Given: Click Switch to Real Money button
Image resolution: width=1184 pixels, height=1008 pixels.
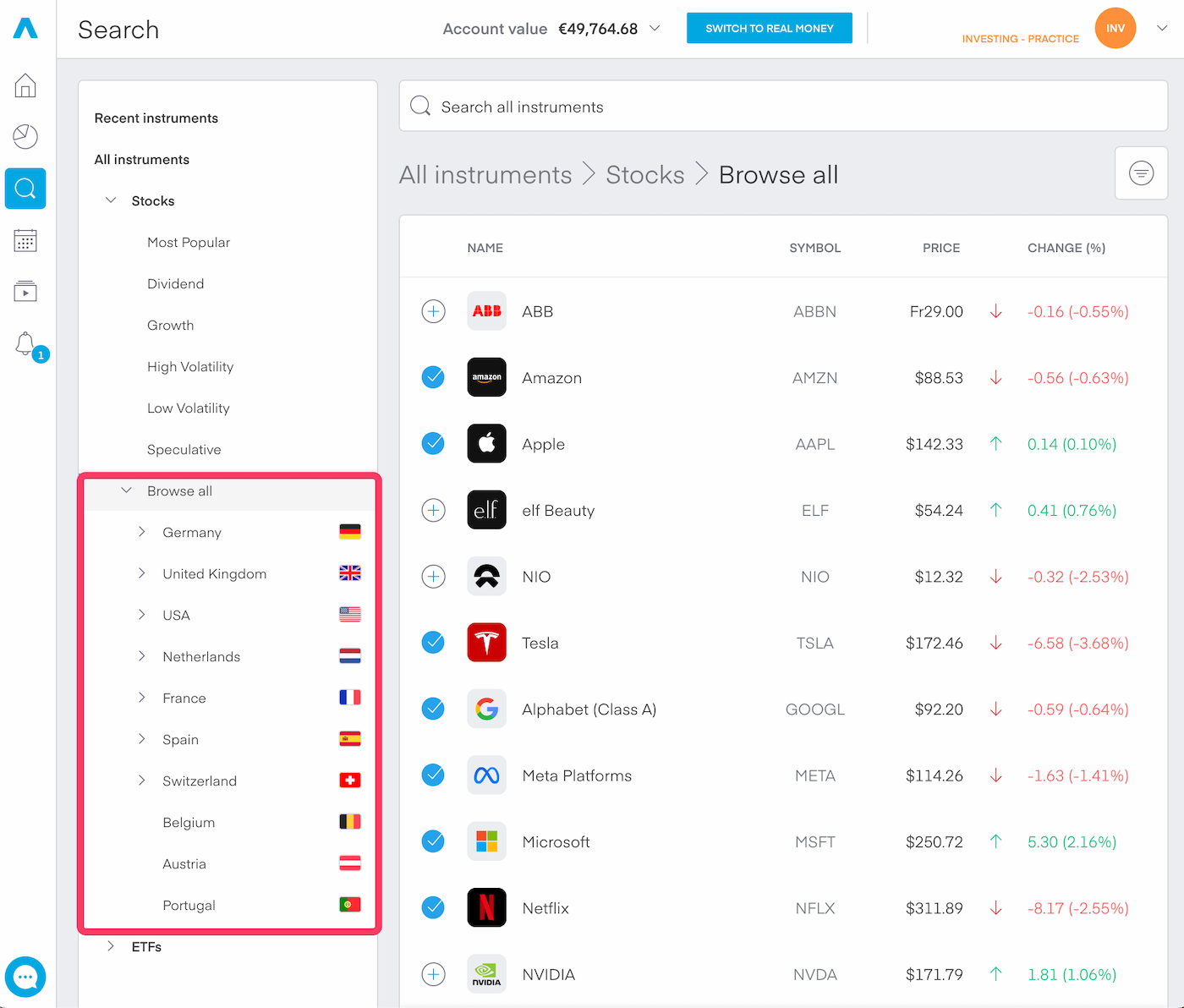Looking at the screenshot, I should pos(770,28).
